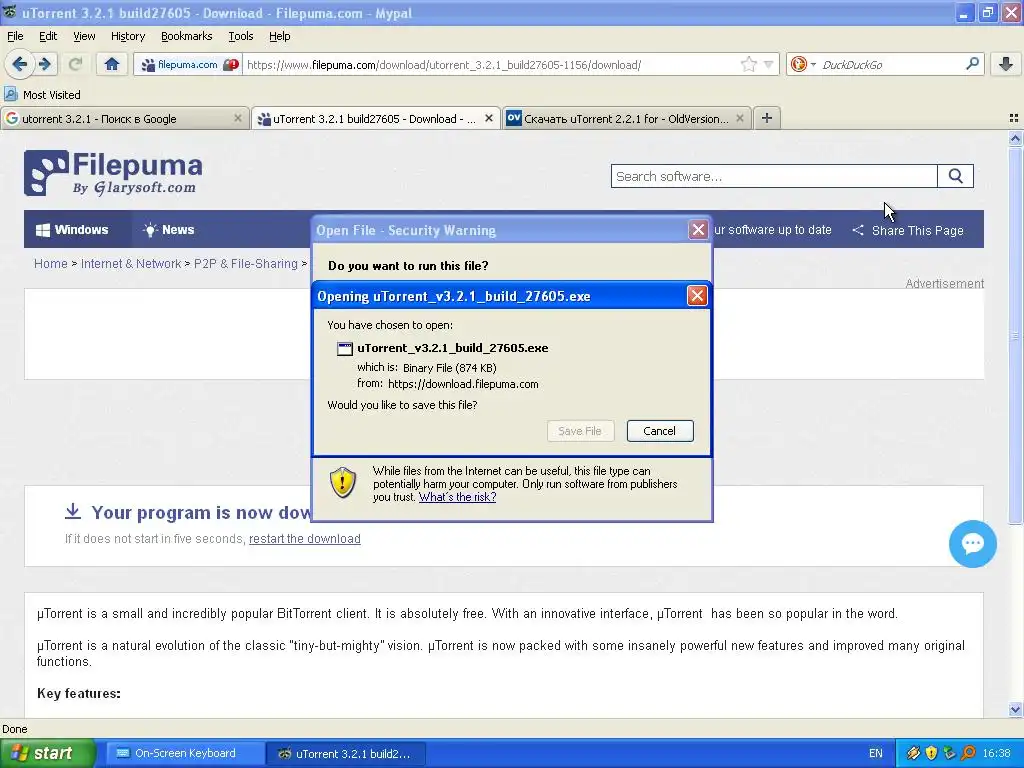Click the Filepuma search magnifier button
Screen dimensions: 1024x768
(955, 176)
